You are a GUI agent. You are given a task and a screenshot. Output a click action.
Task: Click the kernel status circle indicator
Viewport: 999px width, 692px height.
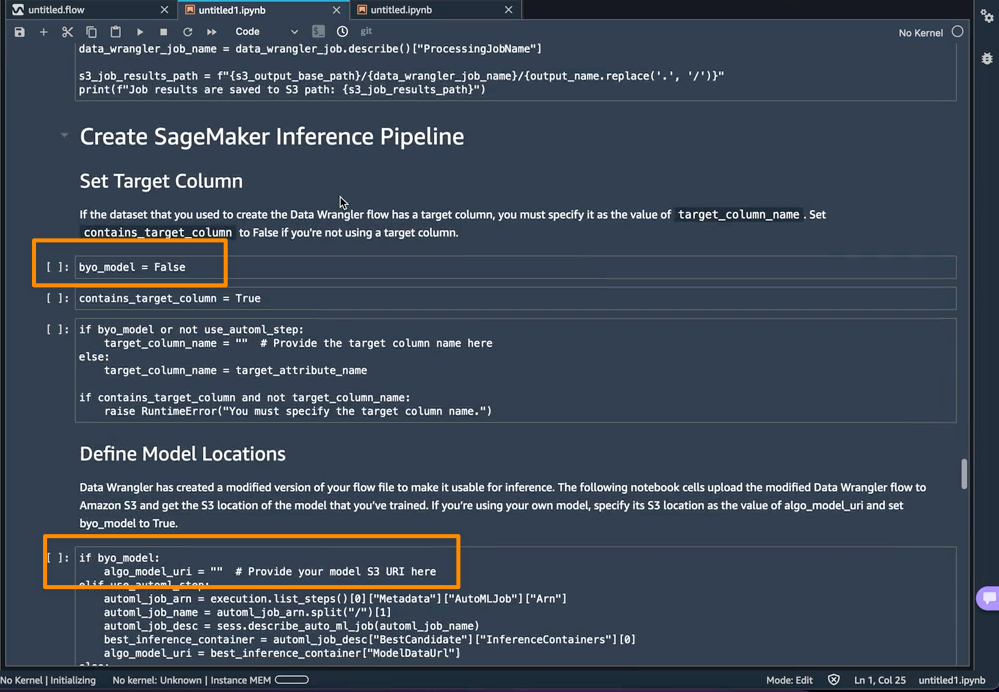[x=958, y=32]
